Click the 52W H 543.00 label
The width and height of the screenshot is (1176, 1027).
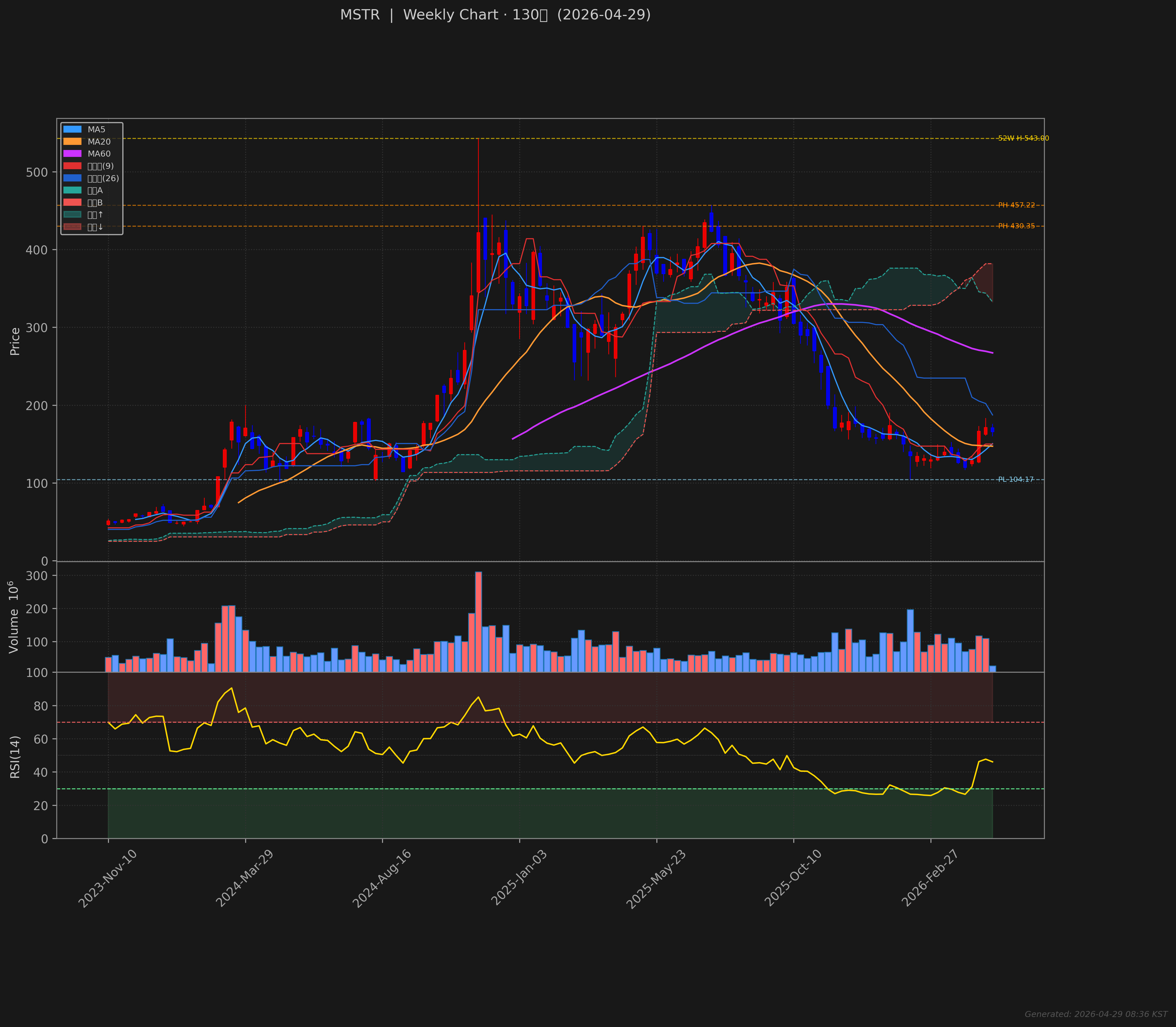pyautogui.click(x=1023, y=138)
